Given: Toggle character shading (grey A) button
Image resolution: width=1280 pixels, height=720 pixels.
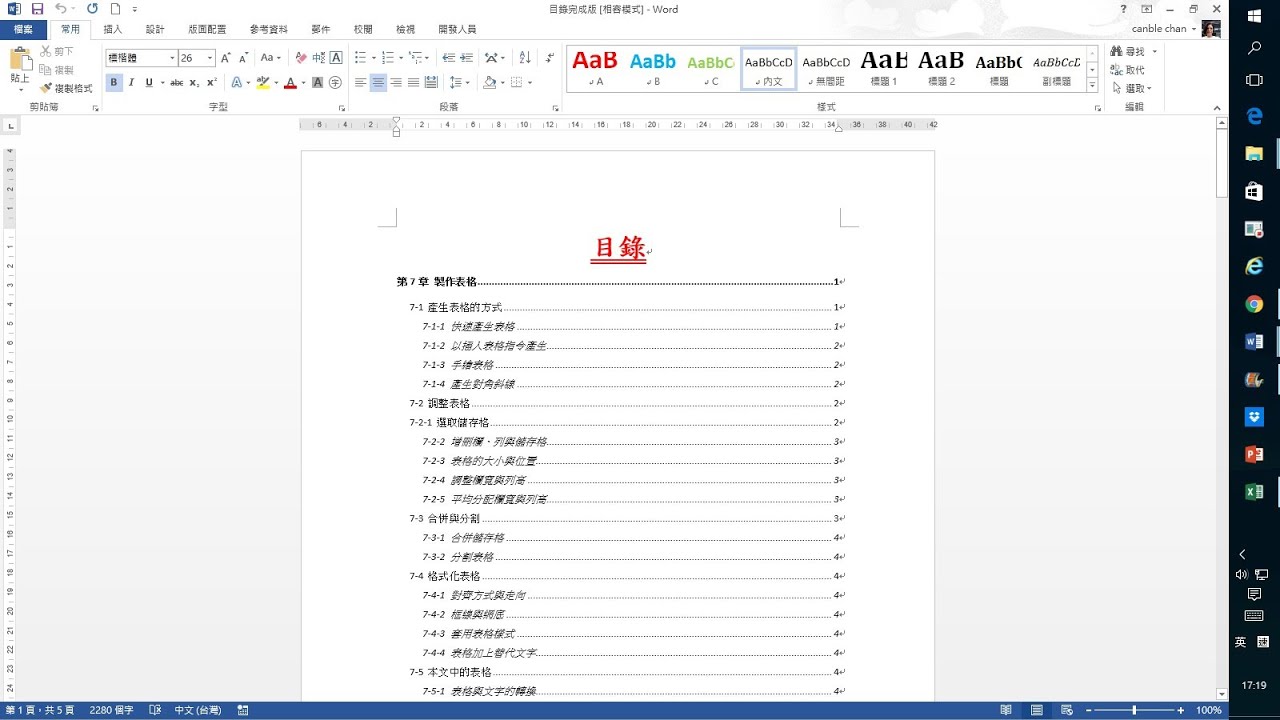Looking at the screenshot, I should tap(317, 82).
